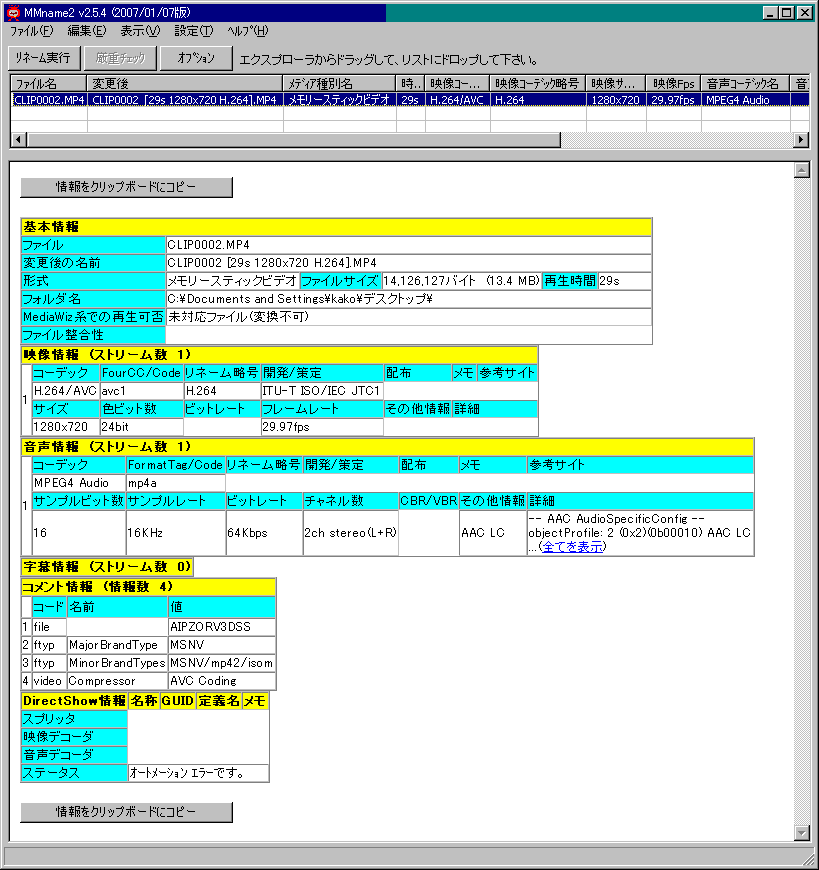Click the 字幕情報 (ストリーム数 0) header

click(x=107, y=566)
